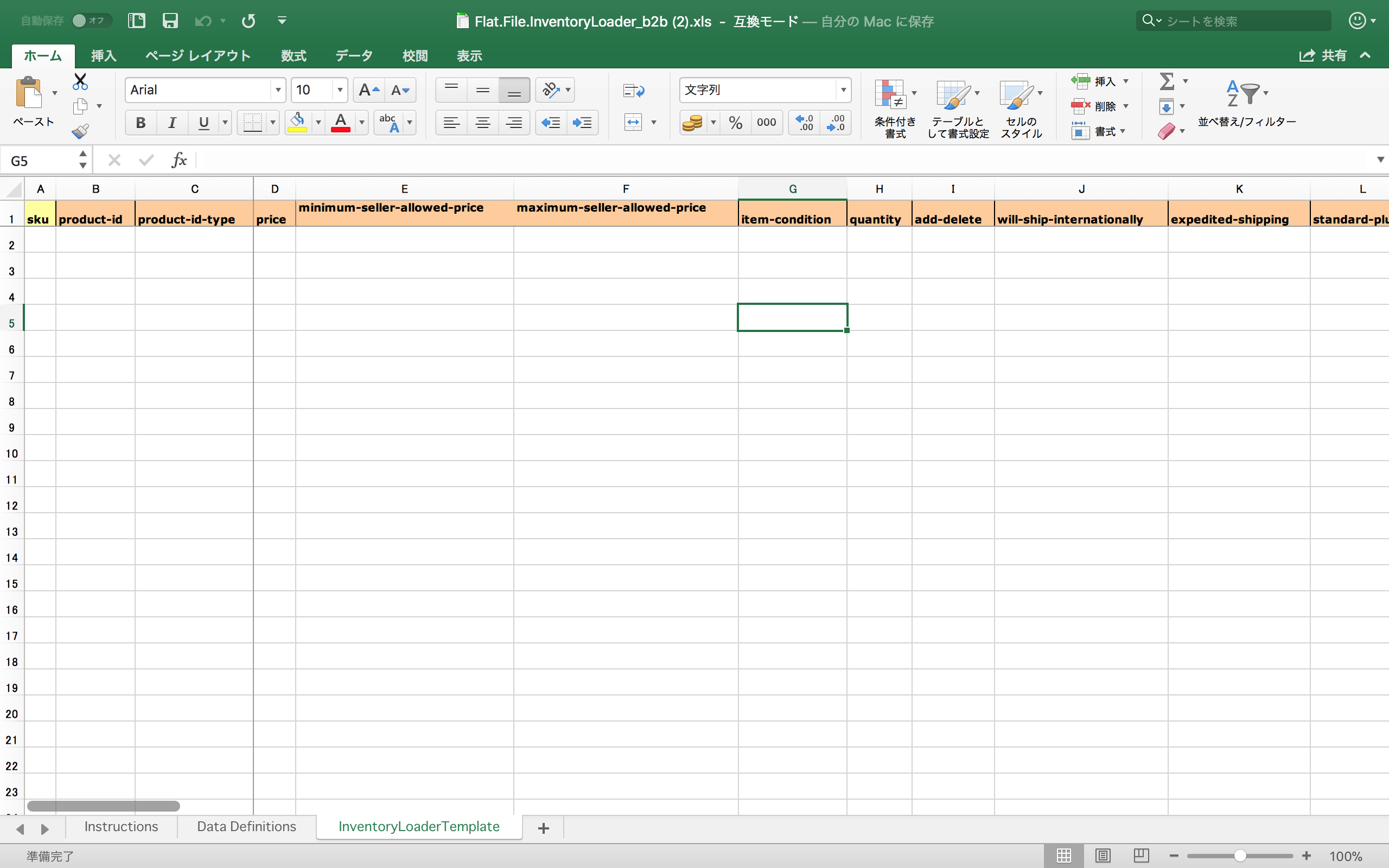Viewport: 1389px width, 868px height.
Task: Click the zoom slider handle
Action: [1240, 856]
